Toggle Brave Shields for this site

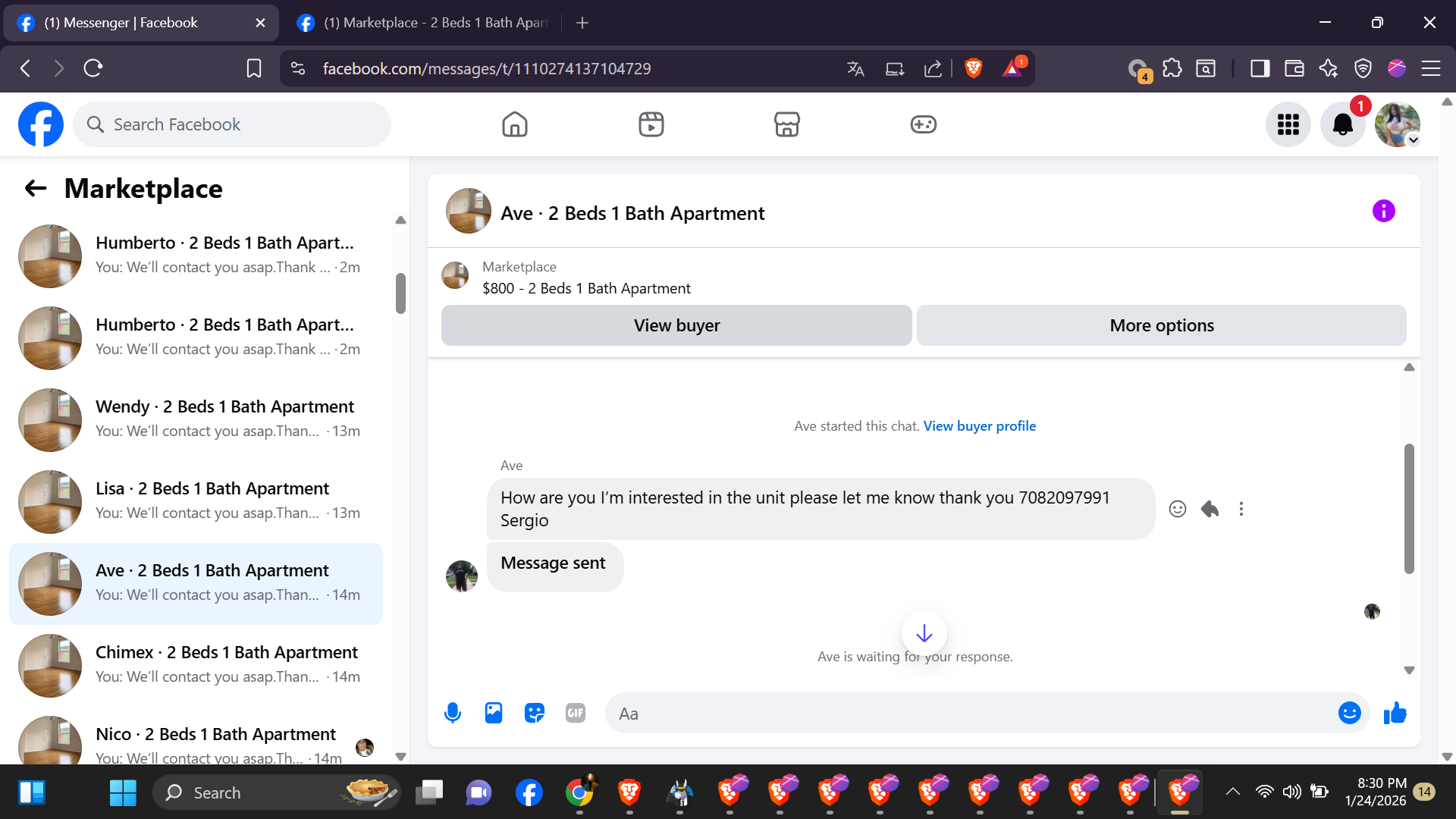pyautogui.click(x=974, y=68)
